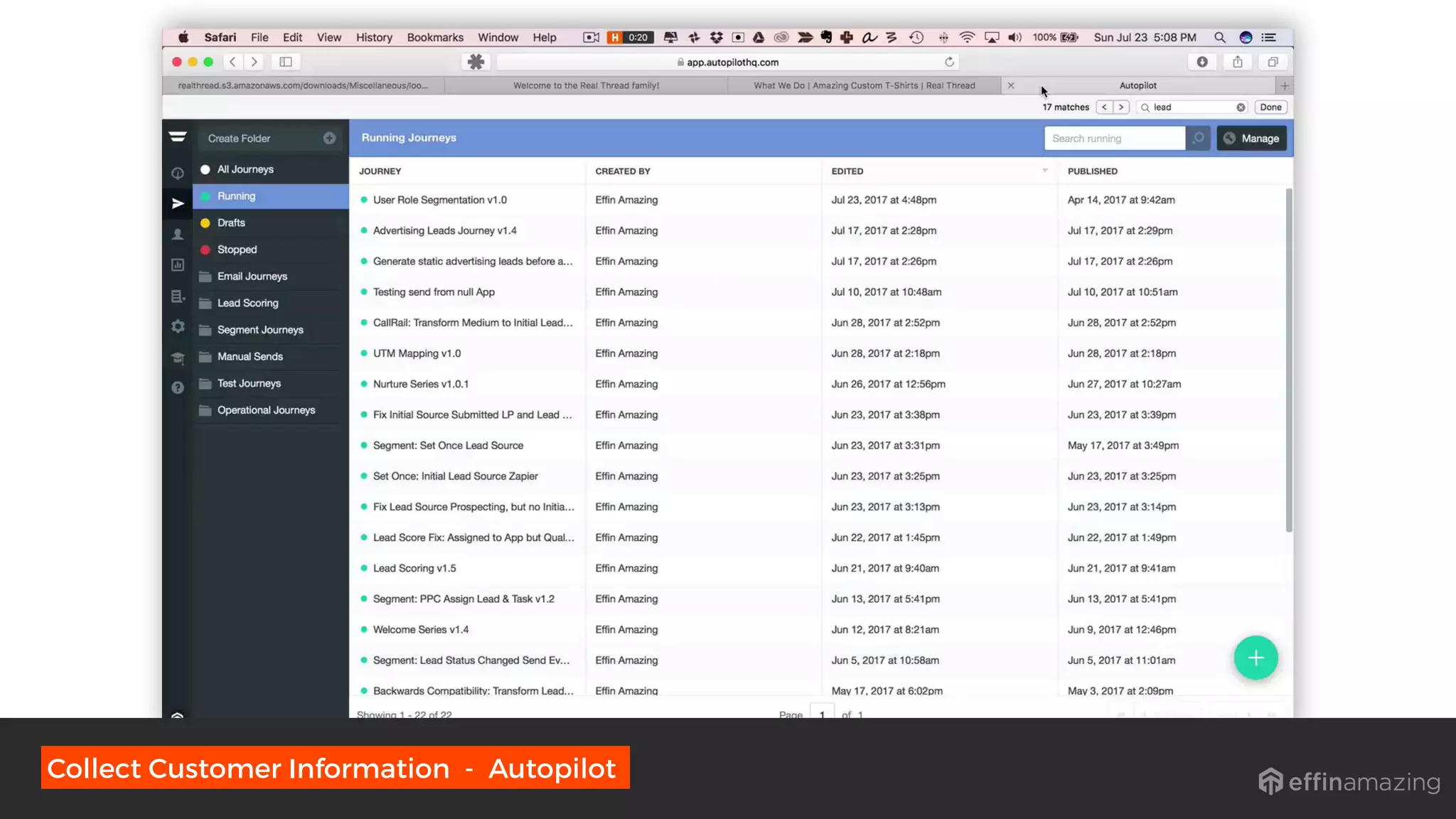Add a new Safari tab

coord(1284,85)
